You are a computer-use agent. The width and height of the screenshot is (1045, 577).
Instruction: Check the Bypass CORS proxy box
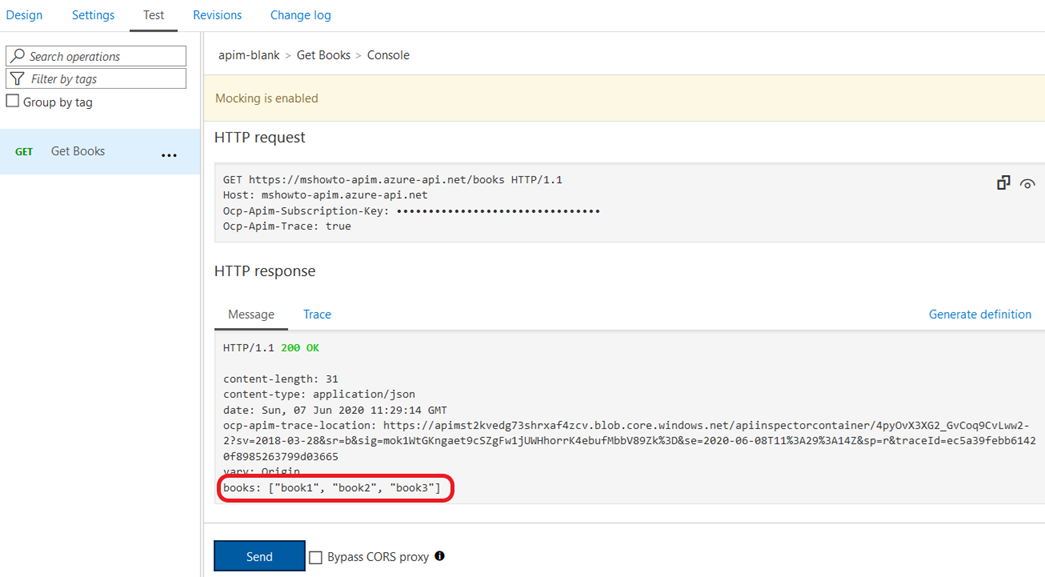[316, 557]
